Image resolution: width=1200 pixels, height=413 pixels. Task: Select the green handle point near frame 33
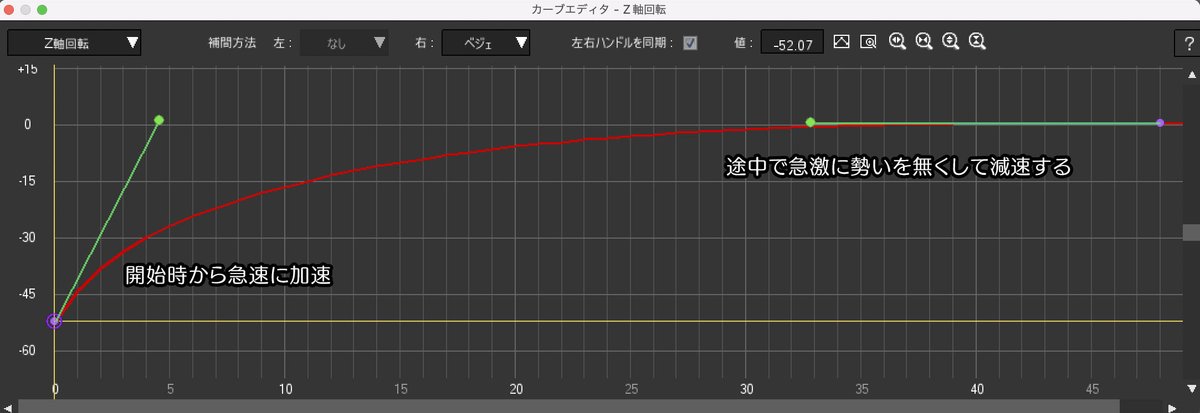tap(810, 123)
